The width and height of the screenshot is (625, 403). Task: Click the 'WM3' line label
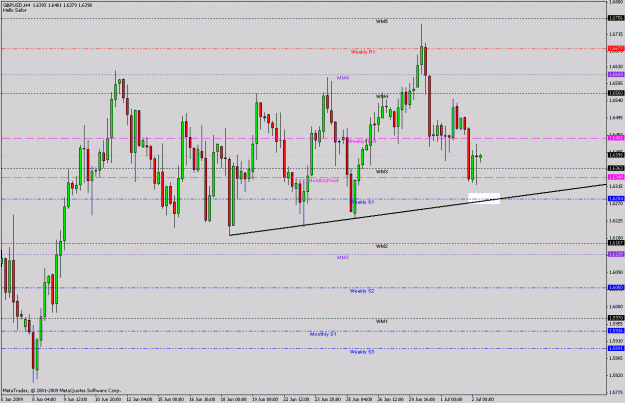(x=382, y=171)
